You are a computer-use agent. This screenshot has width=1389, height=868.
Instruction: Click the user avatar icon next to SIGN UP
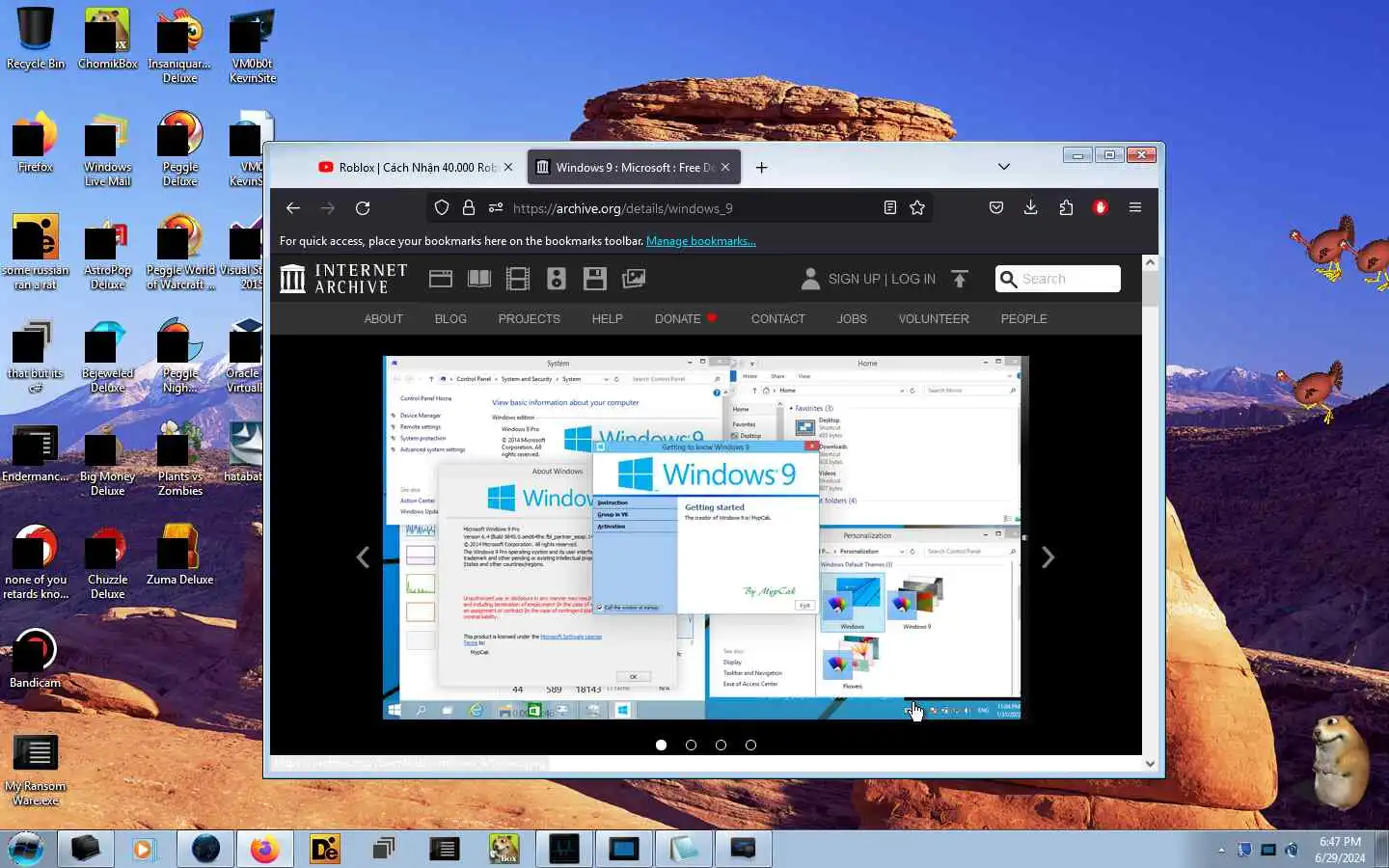point(810,279)
